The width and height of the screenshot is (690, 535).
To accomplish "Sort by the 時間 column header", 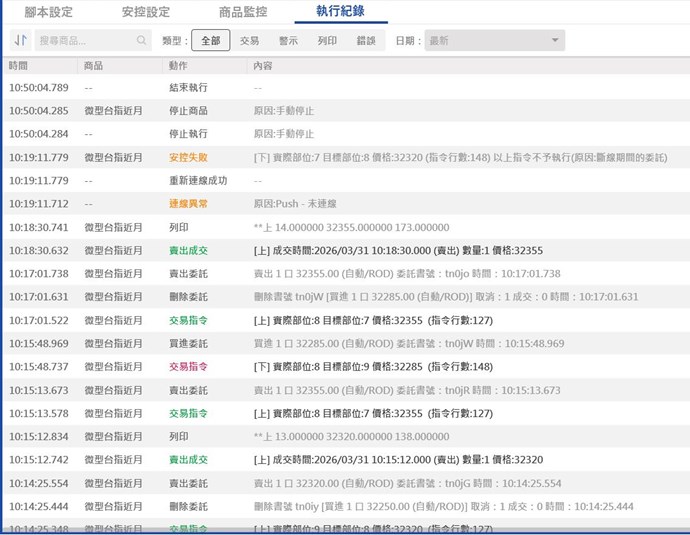I will coord(19,65).
